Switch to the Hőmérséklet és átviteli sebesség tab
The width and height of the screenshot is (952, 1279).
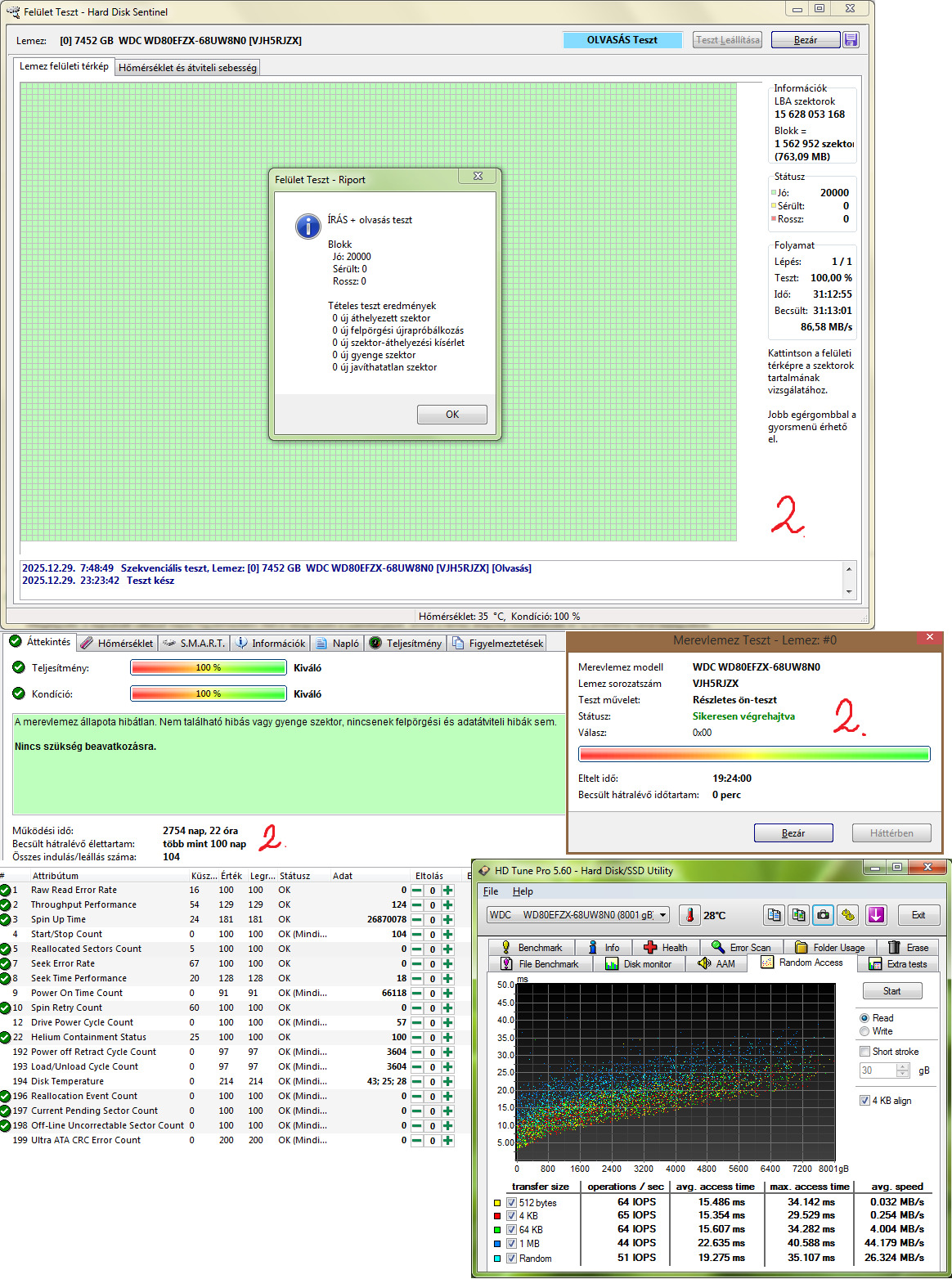[187, 68]
